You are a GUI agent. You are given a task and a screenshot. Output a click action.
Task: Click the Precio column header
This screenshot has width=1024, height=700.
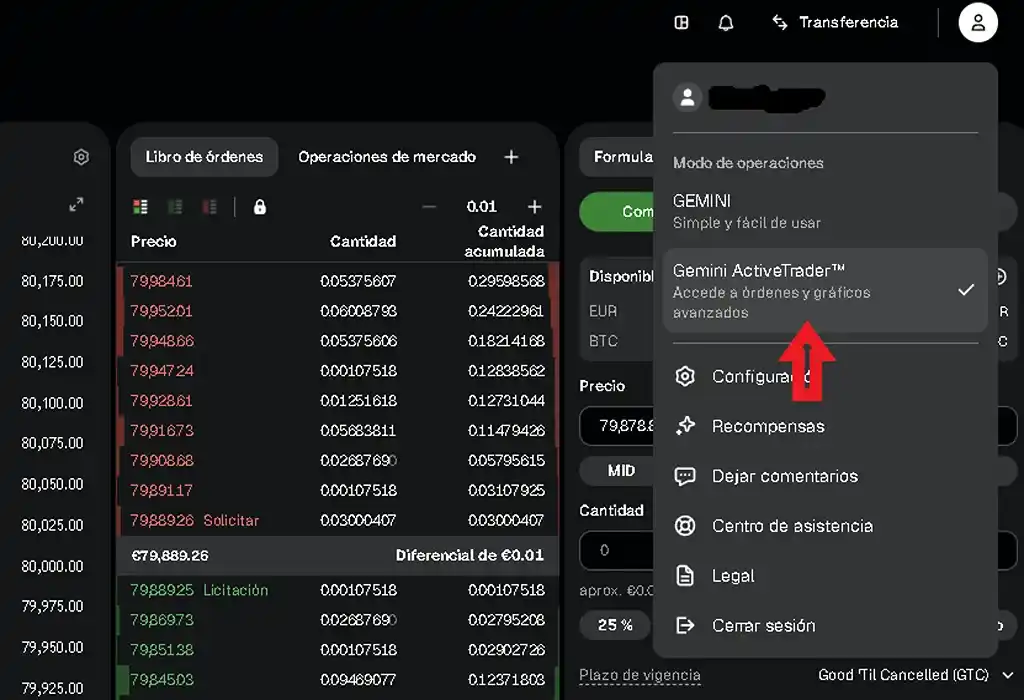coord(153,242)
